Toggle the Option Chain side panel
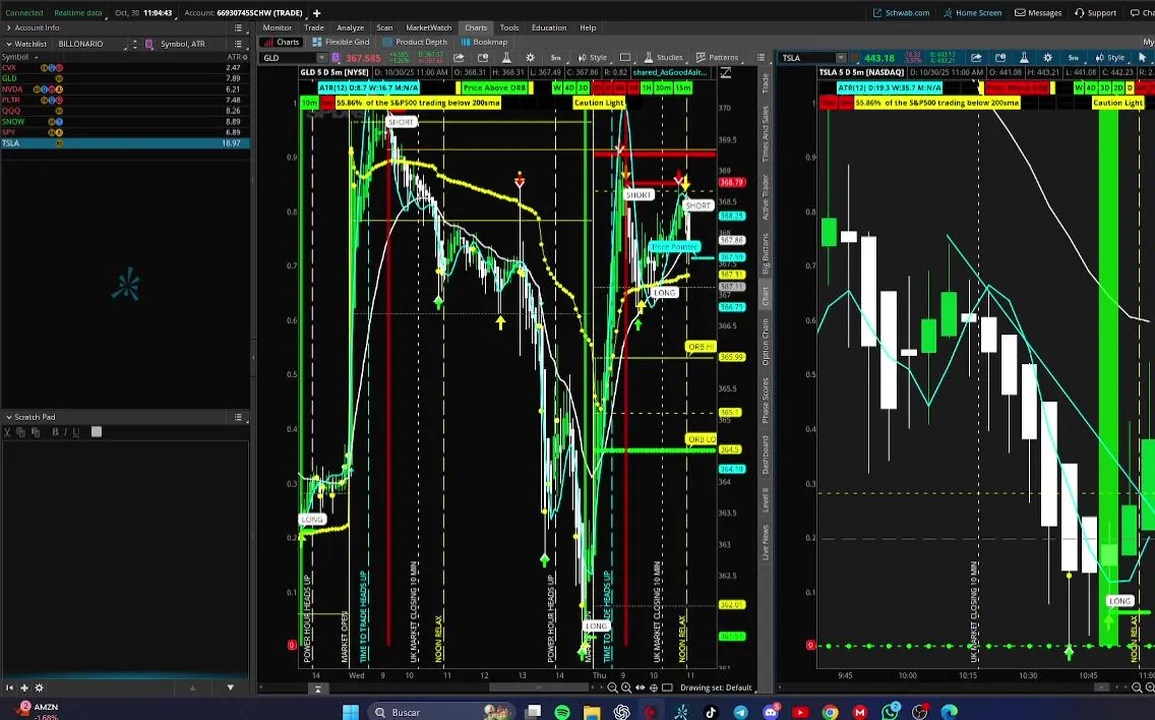The image size is (1155, 720). point(765,341)
